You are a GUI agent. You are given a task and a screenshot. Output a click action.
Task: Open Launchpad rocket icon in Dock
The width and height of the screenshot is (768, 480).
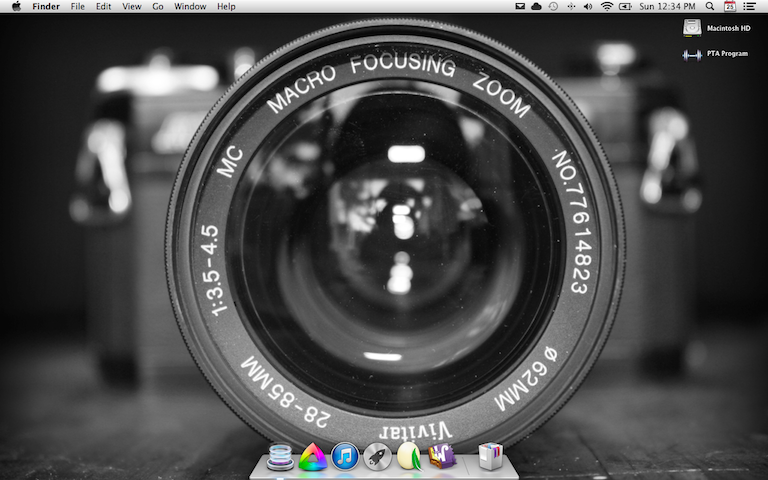[377, 456]
